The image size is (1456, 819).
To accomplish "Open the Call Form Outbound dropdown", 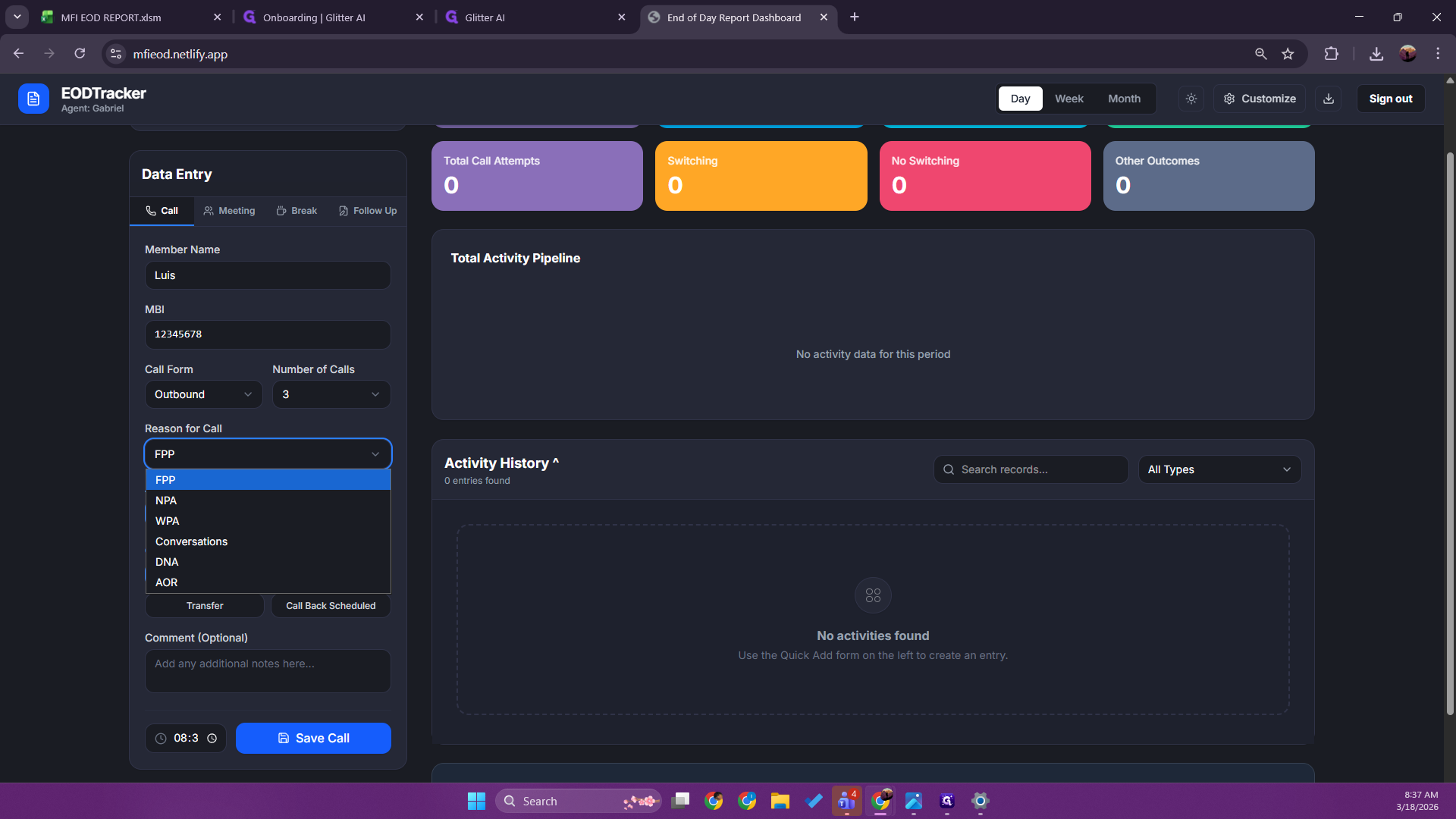I will (203, 394).
